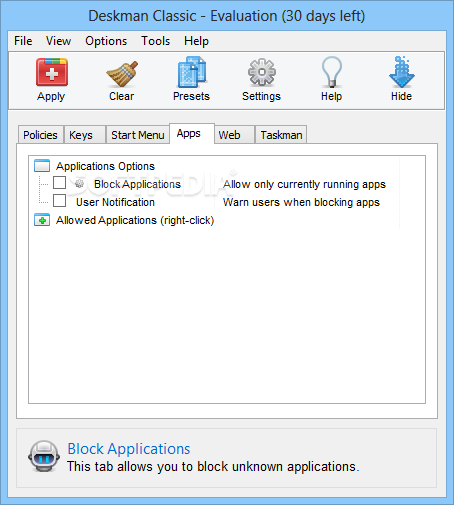The image size is (454, 505).
Task: Click the Allowed Applications plus icon
Action: pos(42,220)
